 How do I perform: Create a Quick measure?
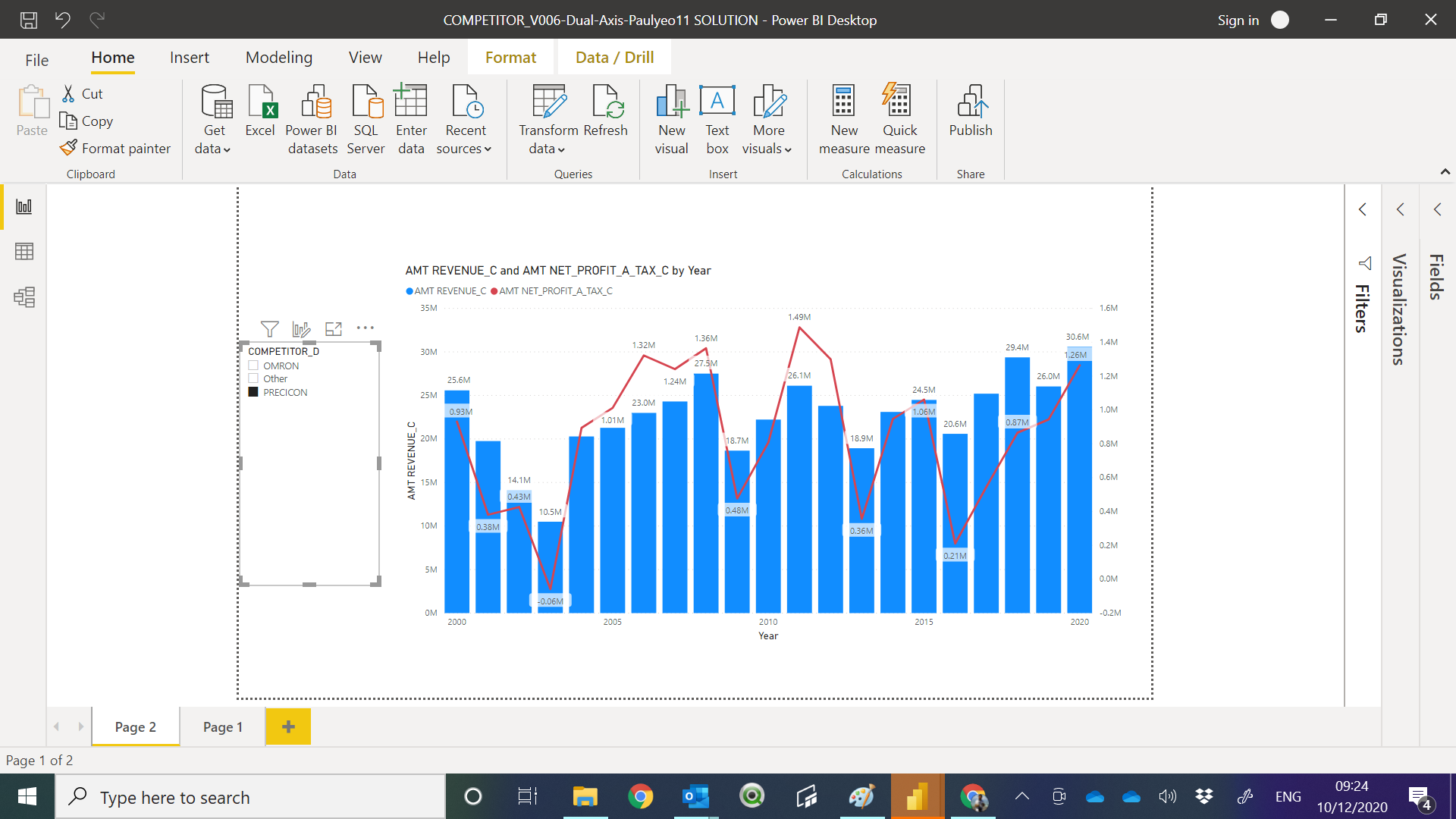[x=900, y=120]
